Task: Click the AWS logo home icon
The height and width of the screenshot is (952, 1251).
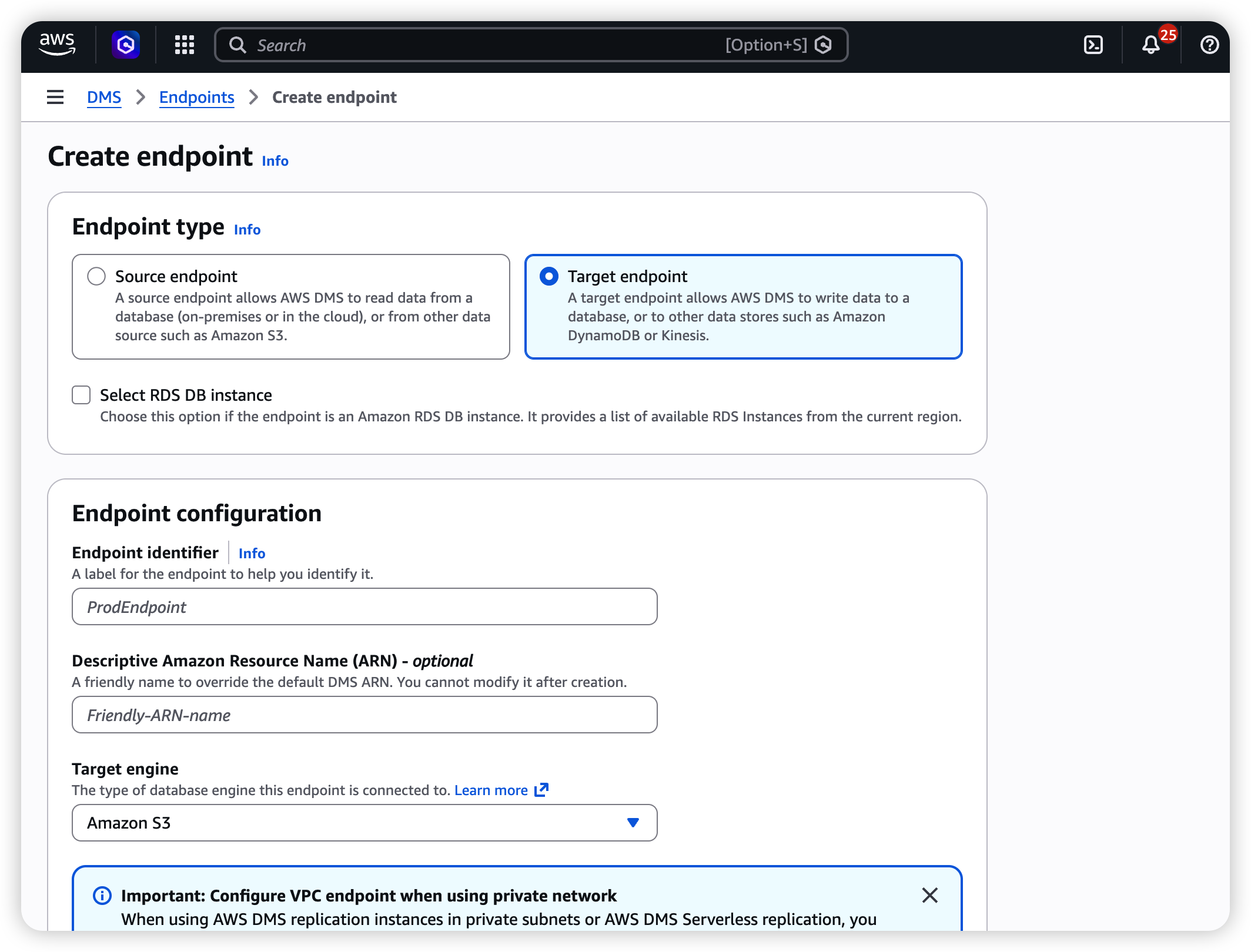Action: (x=57, y=45)
